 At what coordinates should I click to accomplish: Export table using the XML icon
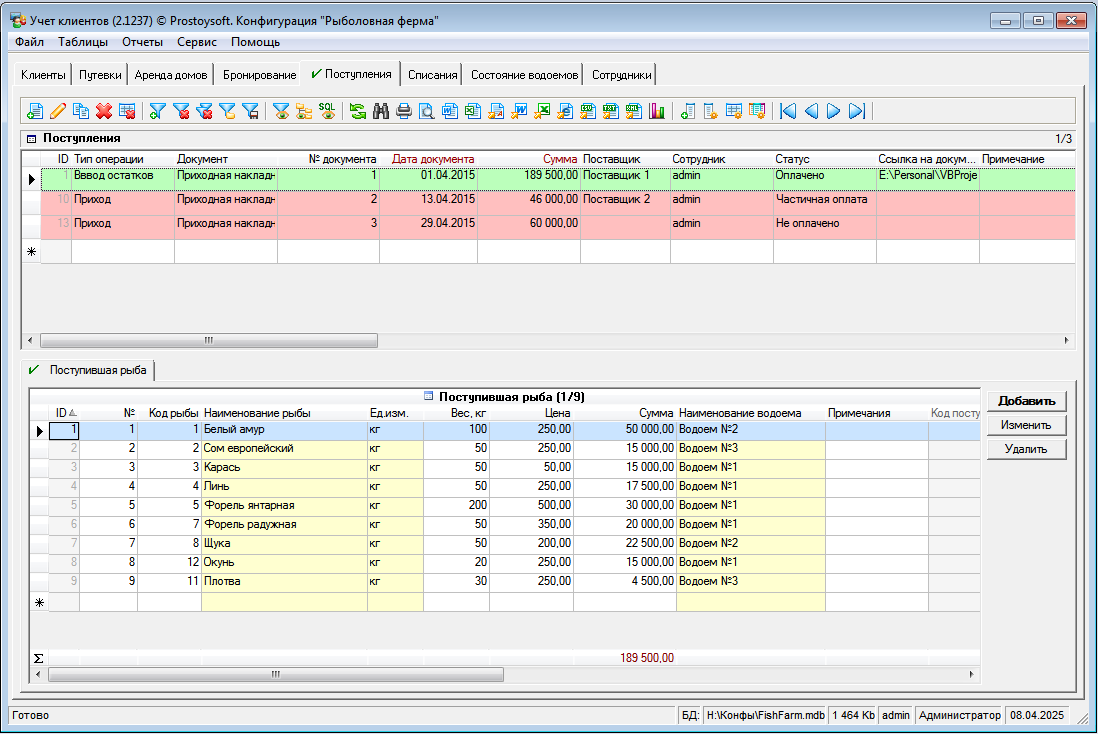click(x=633, y=111)
